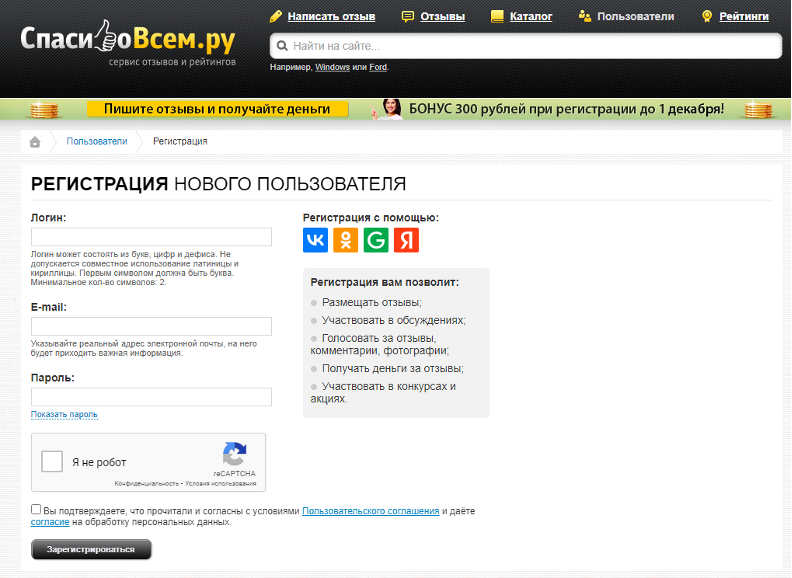Screen dimensions: 792x578
Task: Open "Написать отзыв" in top menu
Action: click(331, 16)
